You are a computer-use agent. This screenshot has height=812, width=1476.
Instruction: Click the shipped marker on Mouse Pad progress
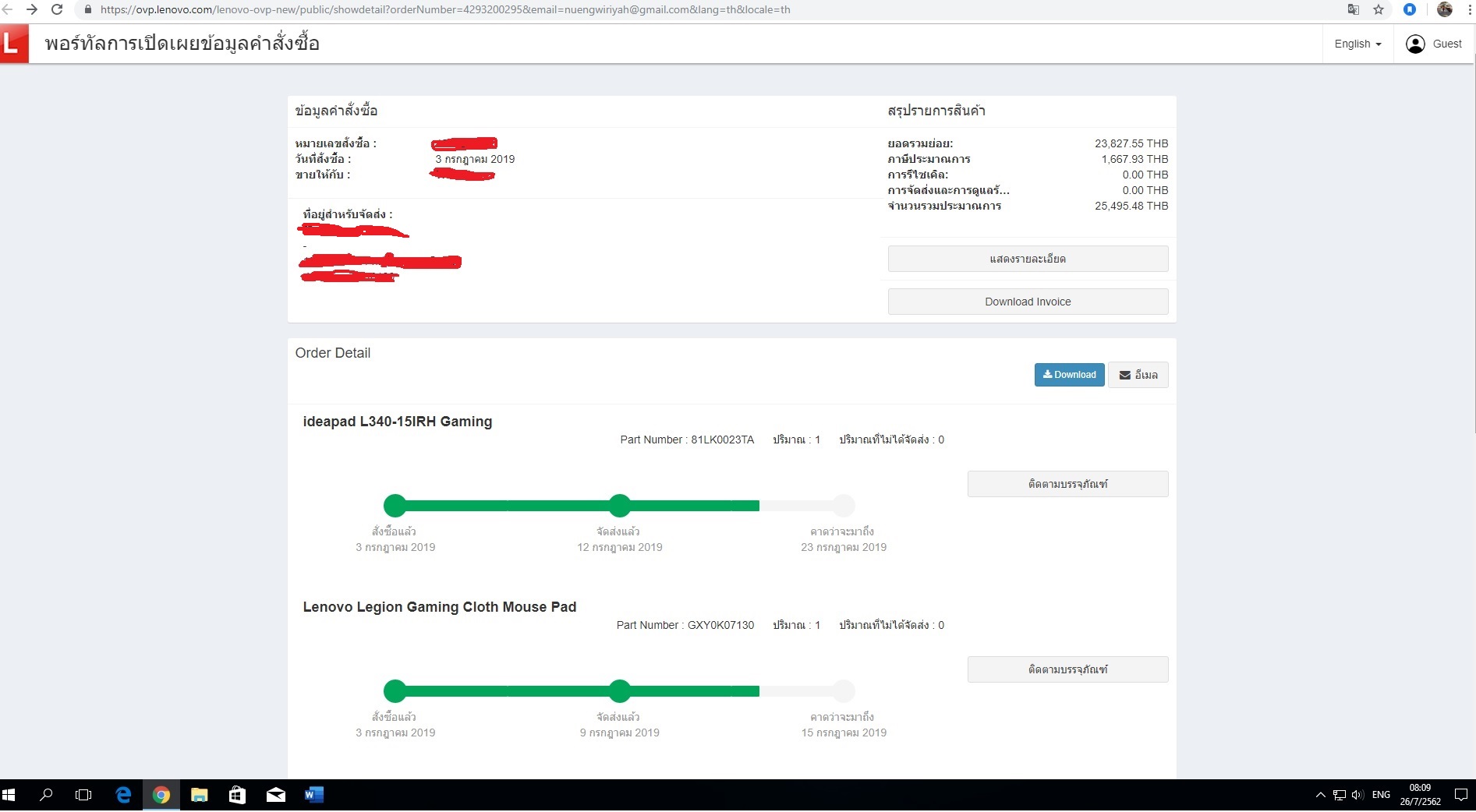[x=620, y=691]
